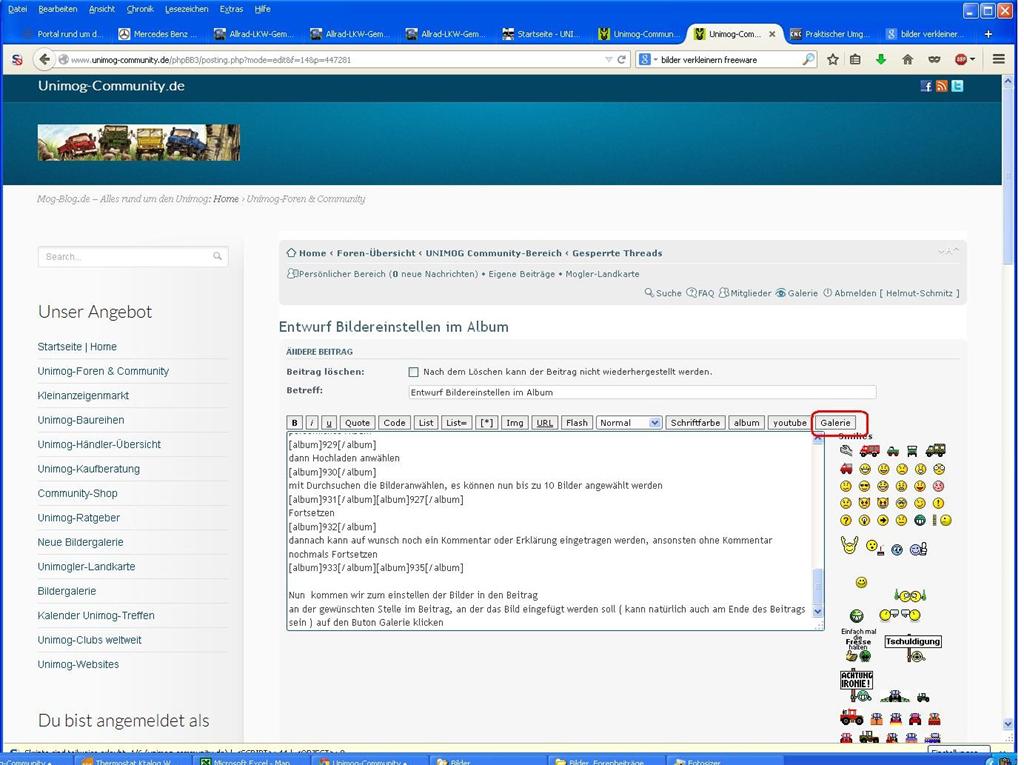
Task: Open the Lesezeichen menu
Action: [187, 9]
